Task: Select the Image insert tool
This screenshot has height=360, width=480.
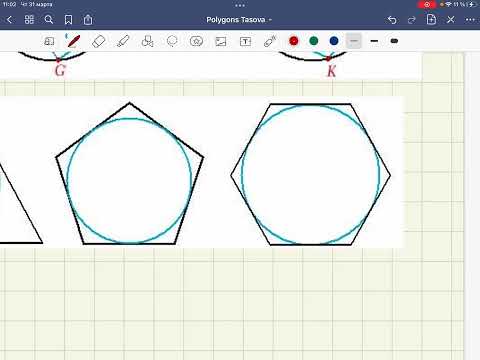Action: click(221, 41)
